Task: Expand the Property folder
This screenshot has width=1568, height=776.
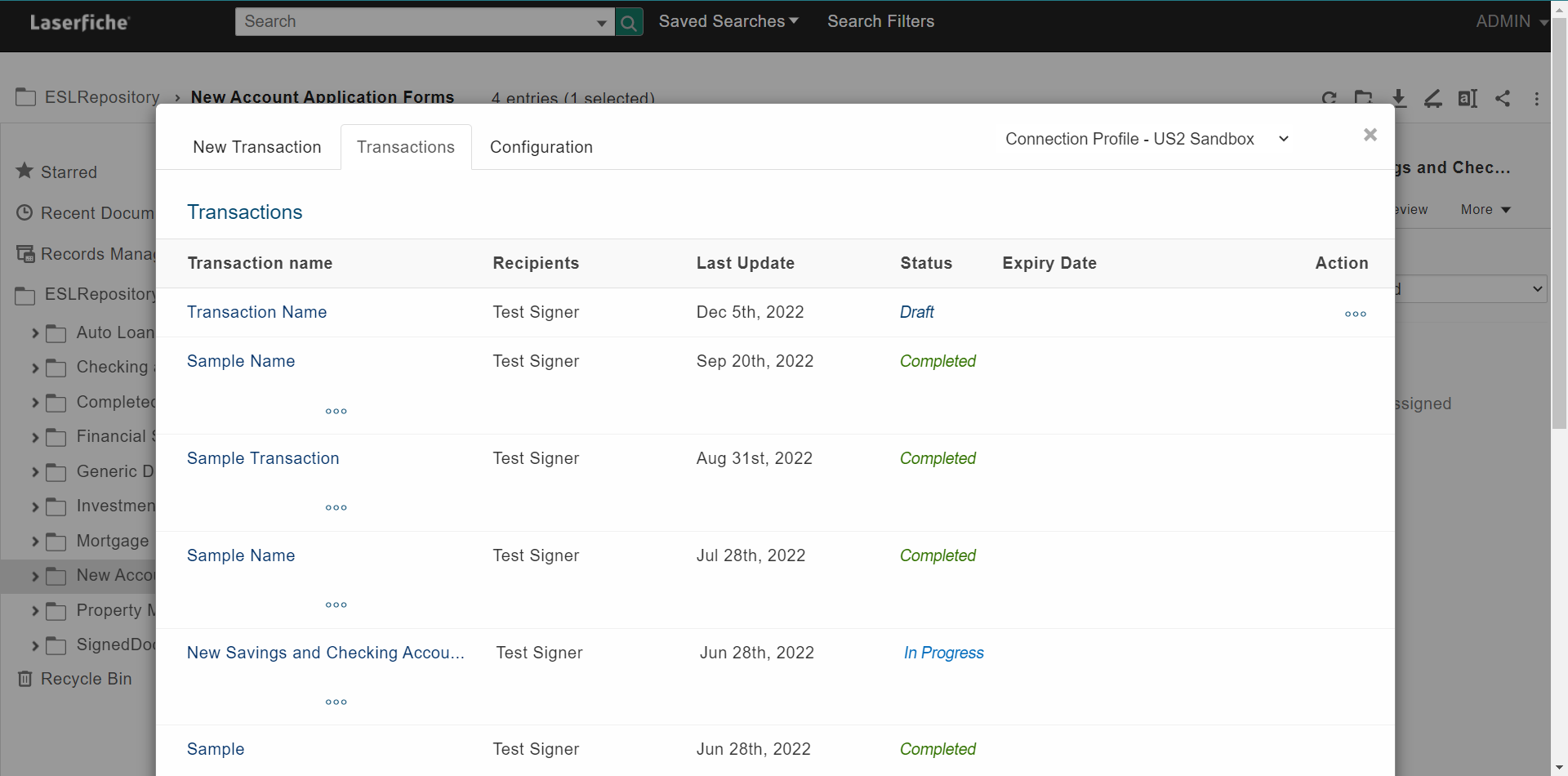Action: 35,611
